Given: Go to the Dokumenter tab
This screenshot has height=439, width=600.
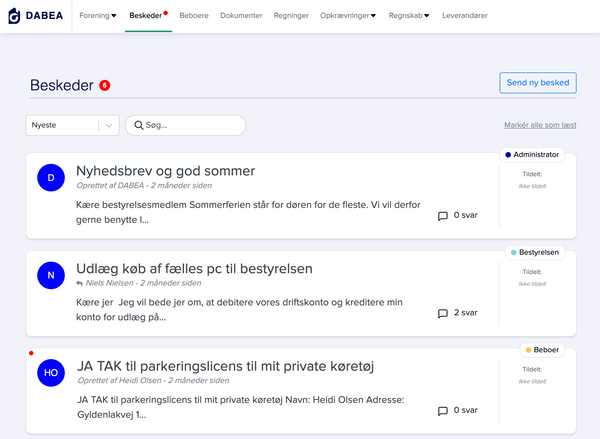Looking at the screenshot, I should click(241, 16).
